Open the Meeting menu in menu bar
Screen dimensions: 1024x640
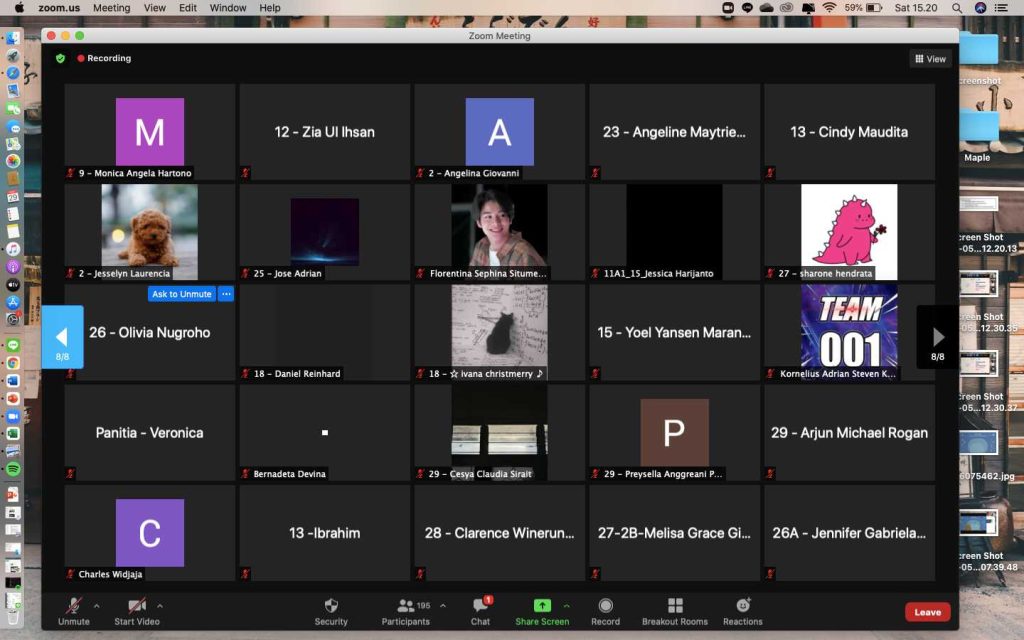(111, 8)
